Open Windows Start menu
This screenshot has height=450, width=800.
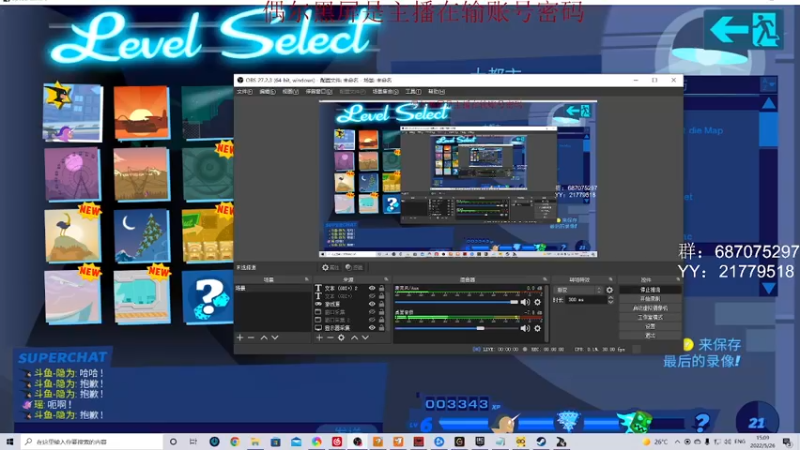[10, 441]
